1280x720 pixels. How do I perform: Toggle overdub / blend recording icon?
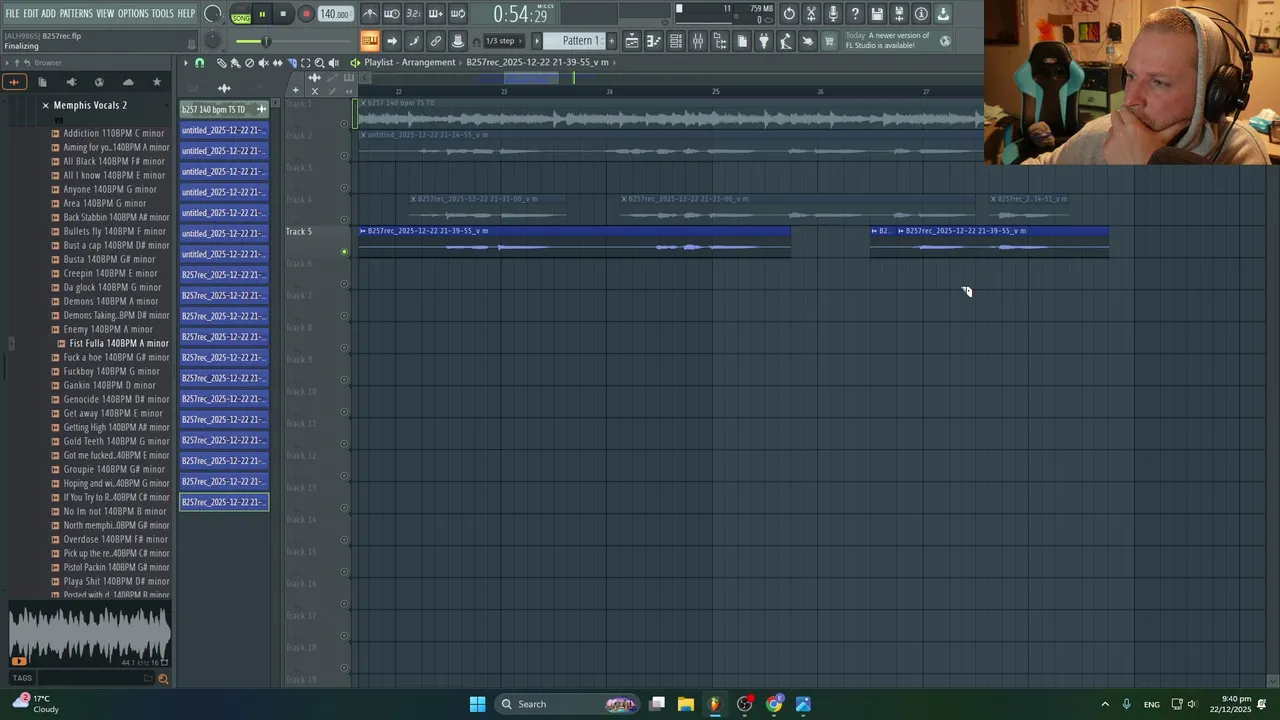436,14
